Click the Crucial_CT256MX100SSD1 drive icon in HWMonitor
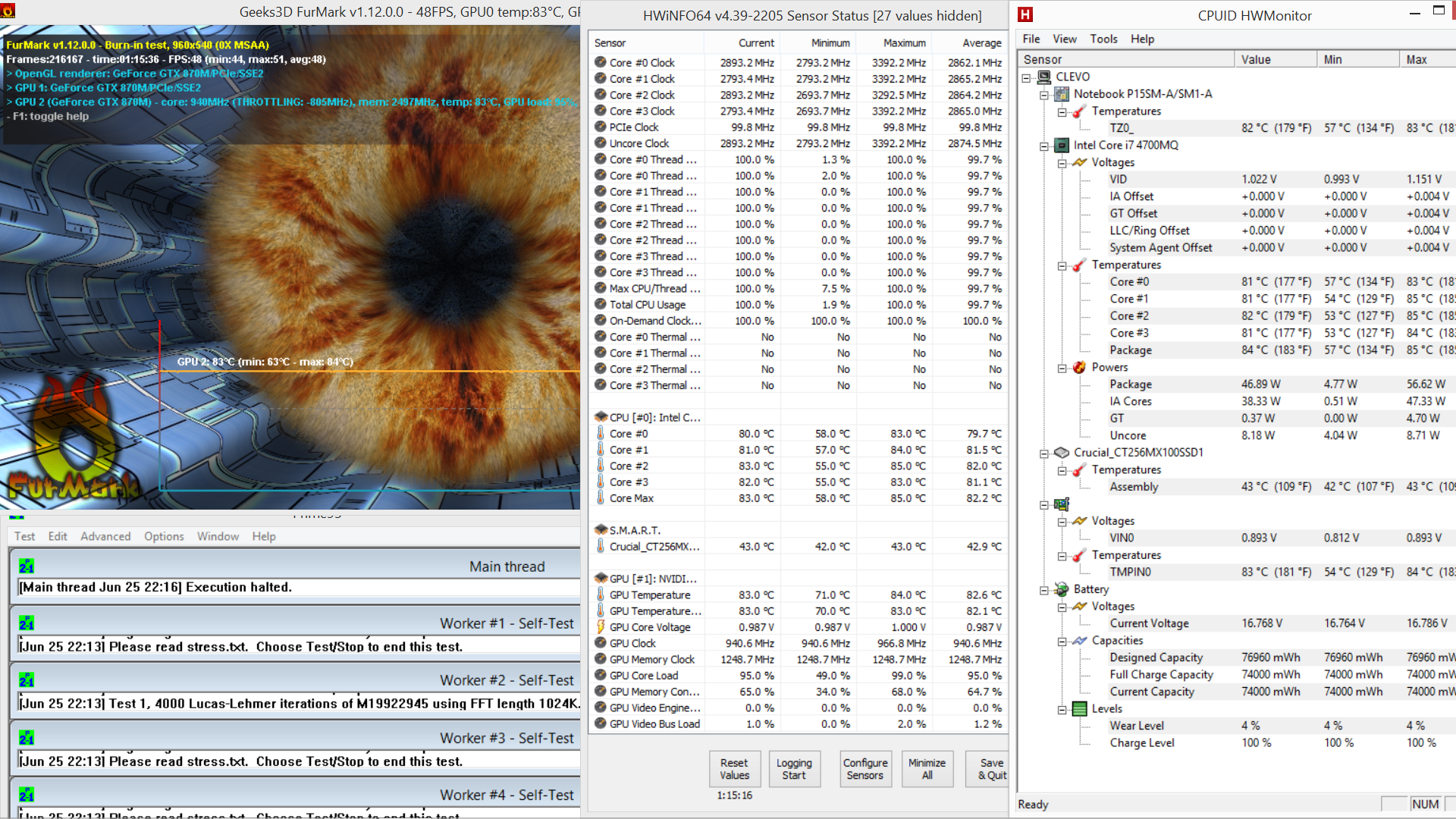Screen dimensions: 1456x819 click(x=1062, y=453)
